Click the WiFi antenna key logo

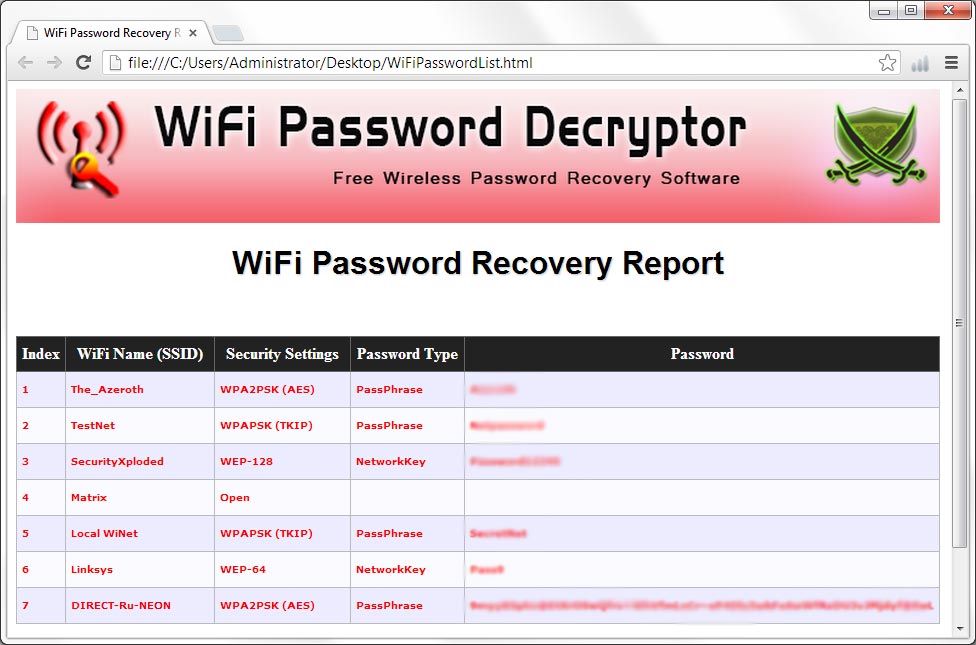80,148
